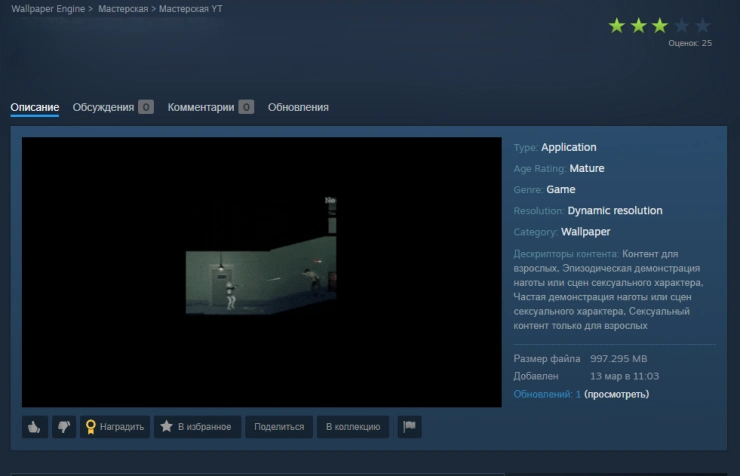The image size is (740, 476).
Task: Click the thumbs down rate icon
Action: tap(64, 426)
